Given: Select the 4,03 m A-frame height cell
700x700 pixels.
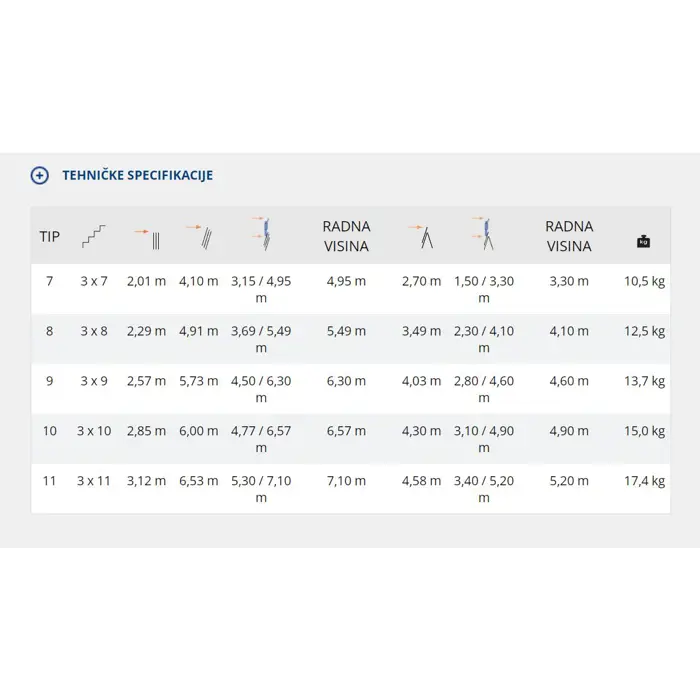Looking at the screenshot, I should pos(421,381).
